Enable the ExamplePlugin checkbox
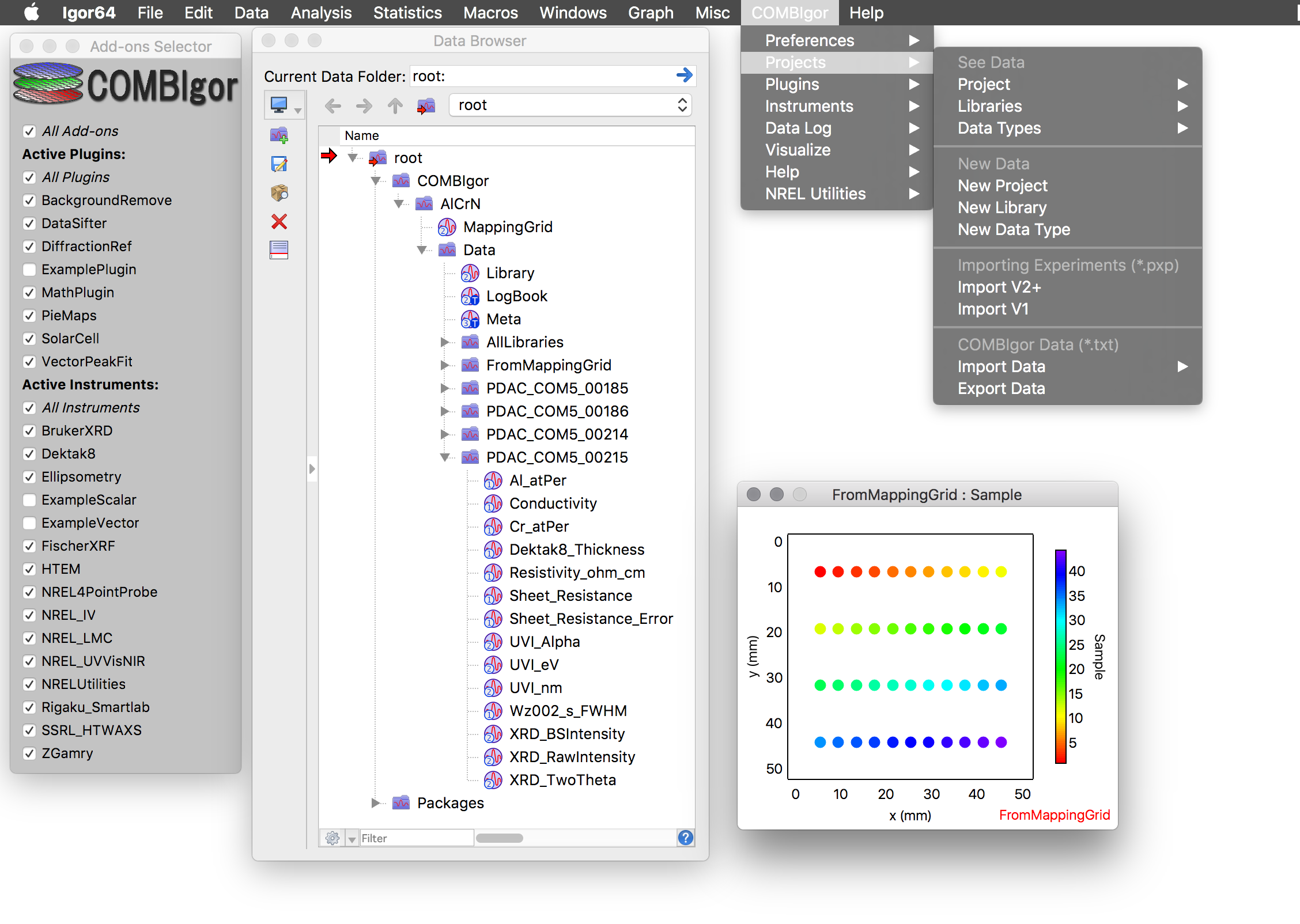The image size is (1300, 924). (30, 270)
